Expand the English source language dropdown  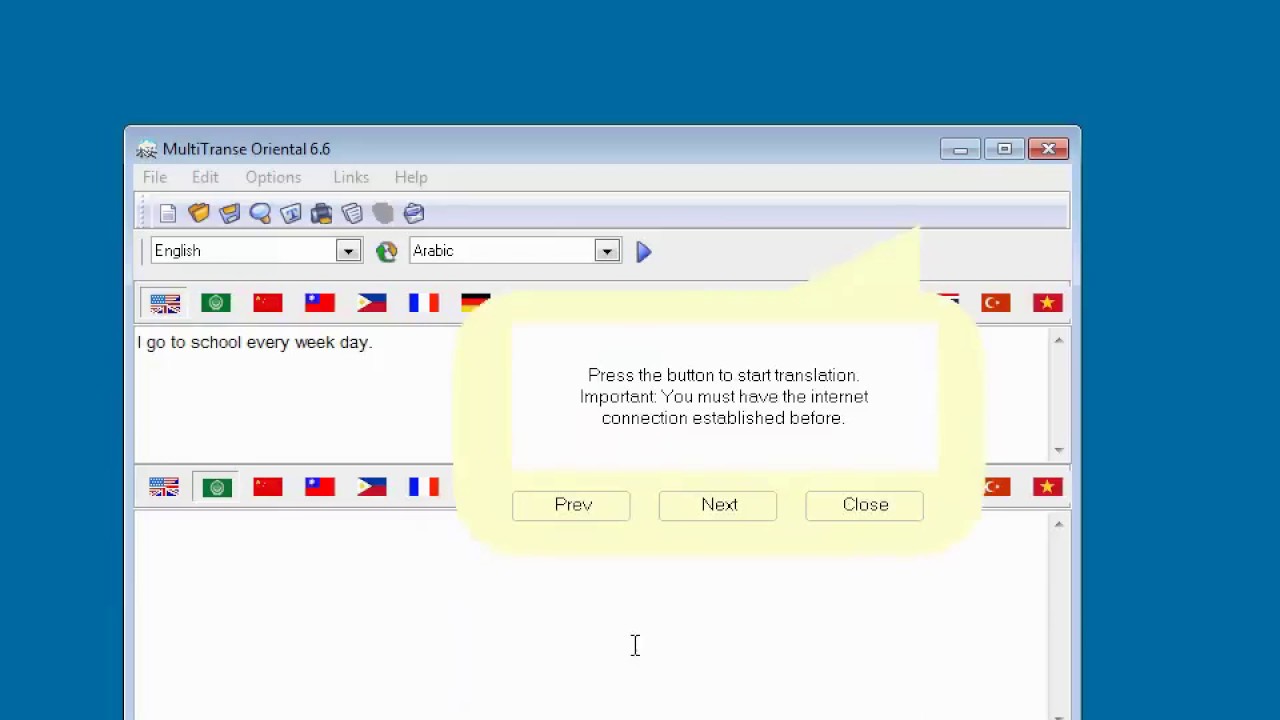348,251
